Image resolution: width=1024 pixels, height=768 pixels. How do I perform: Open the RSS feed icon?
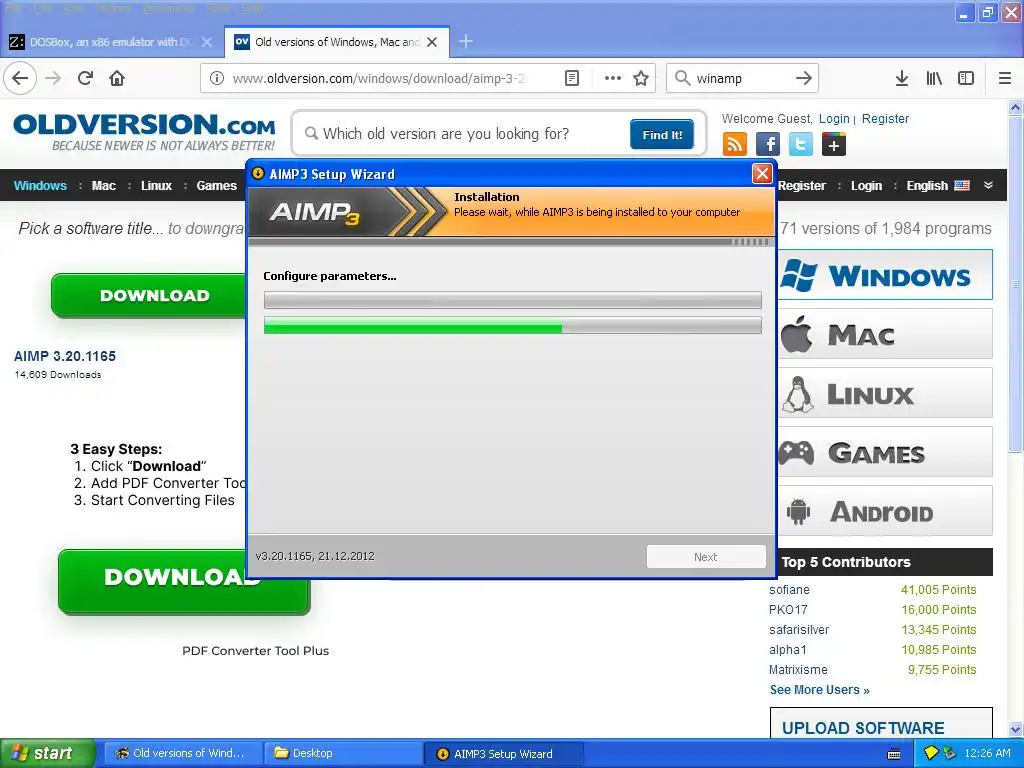735,144
